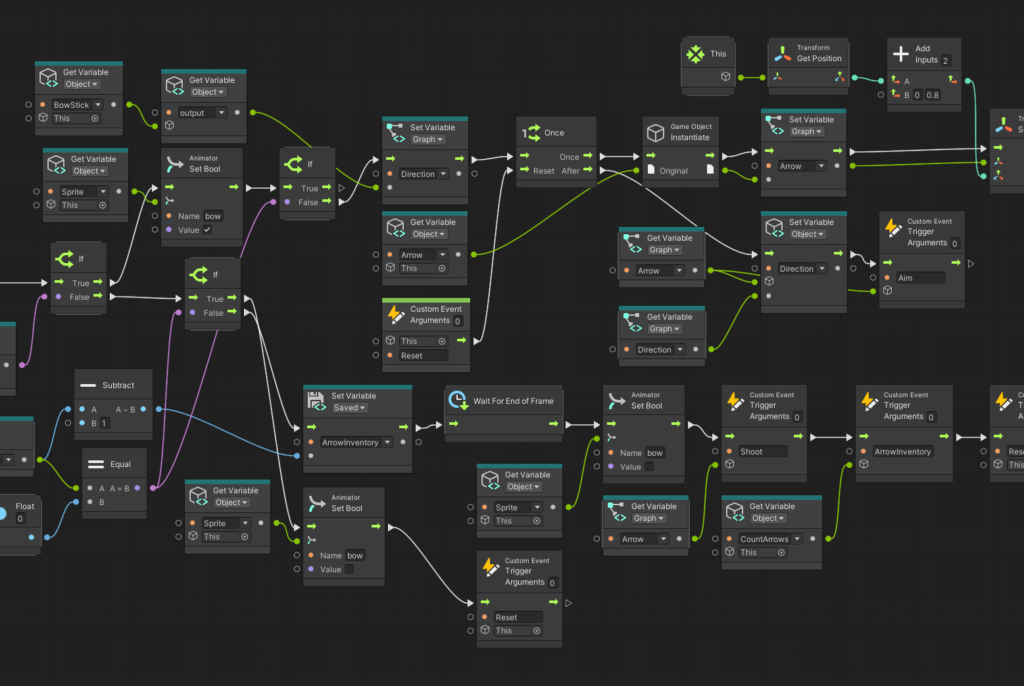Click the 0.8 value in Add node's B input
1024x686 pixels.
933,95
